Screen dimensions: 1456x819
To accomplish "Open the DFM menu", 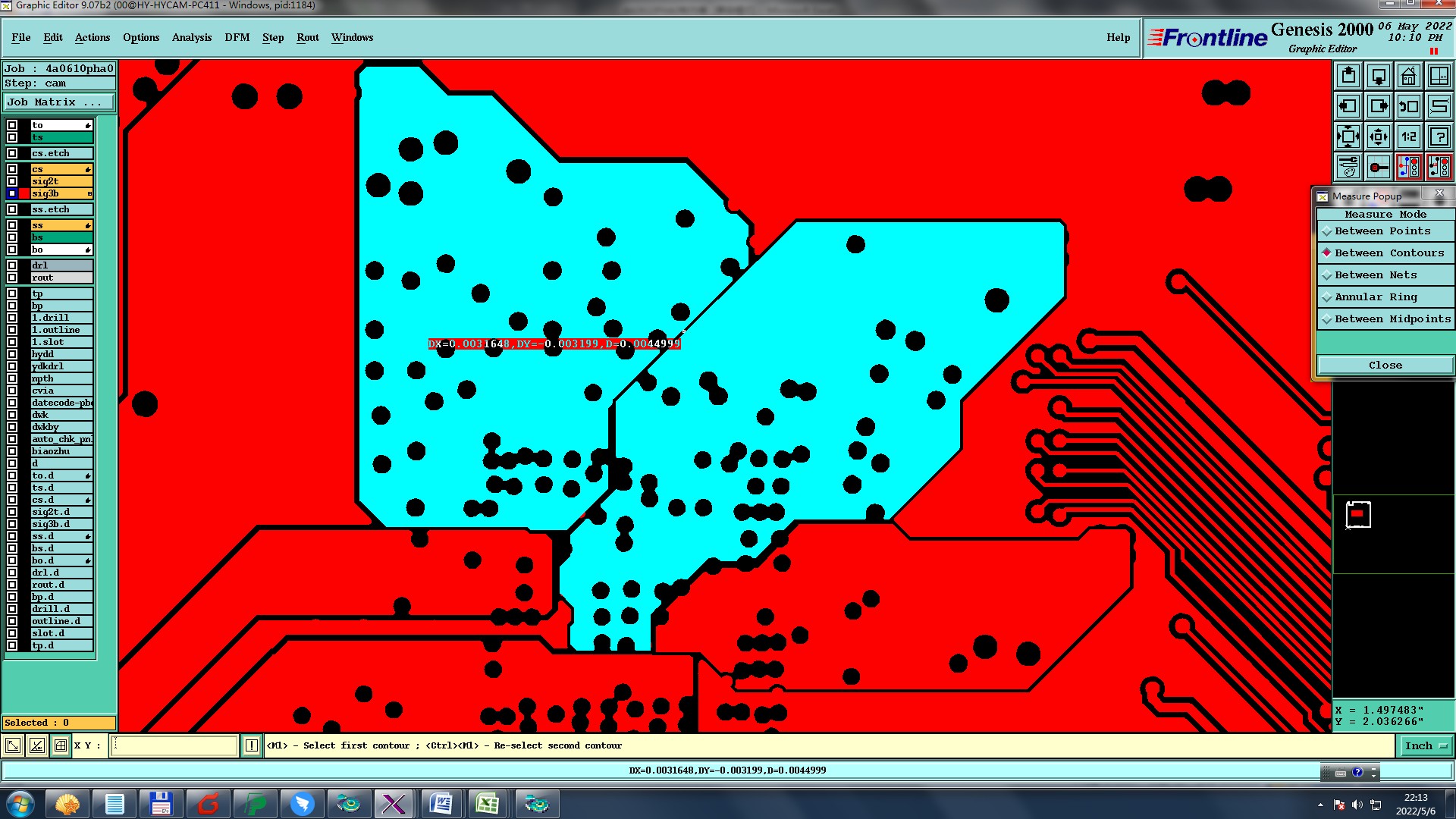I will click(x=237, y=37).
